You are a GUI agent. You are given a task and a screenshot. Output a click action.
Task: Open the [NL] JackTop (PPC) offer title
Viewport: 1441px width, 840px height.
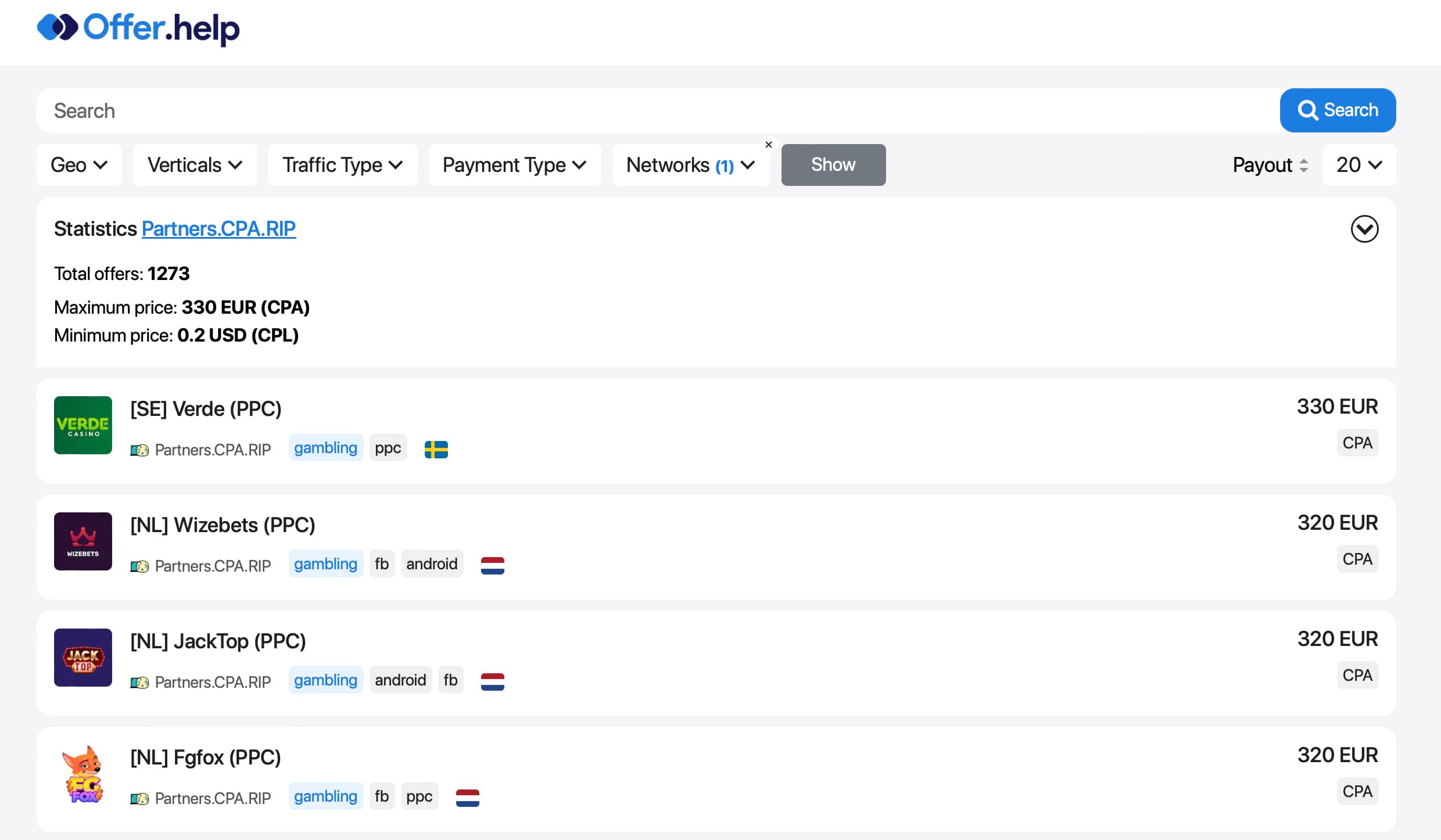[218, 641]
